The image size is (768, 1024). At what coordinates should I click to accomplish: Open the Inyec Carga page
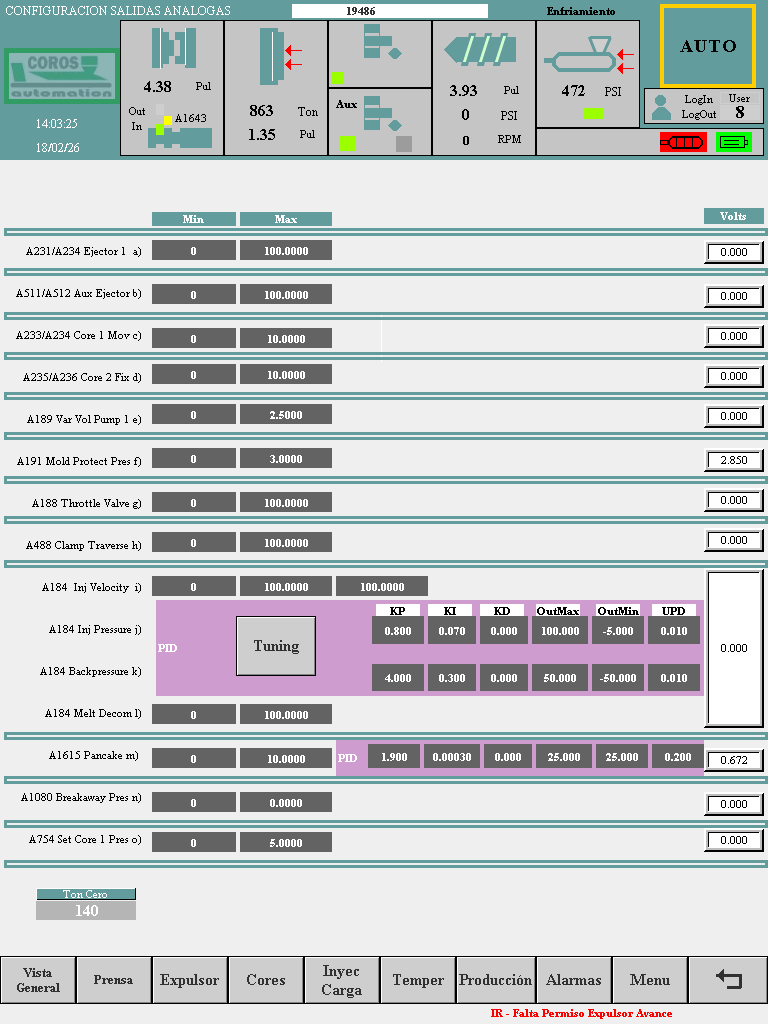point(342,980)
